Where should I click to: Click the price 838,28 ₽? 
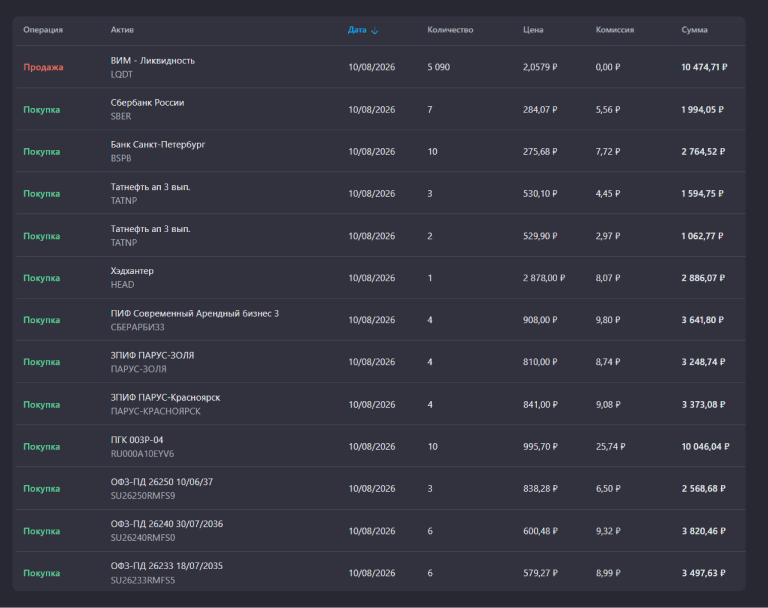[540, 489]
